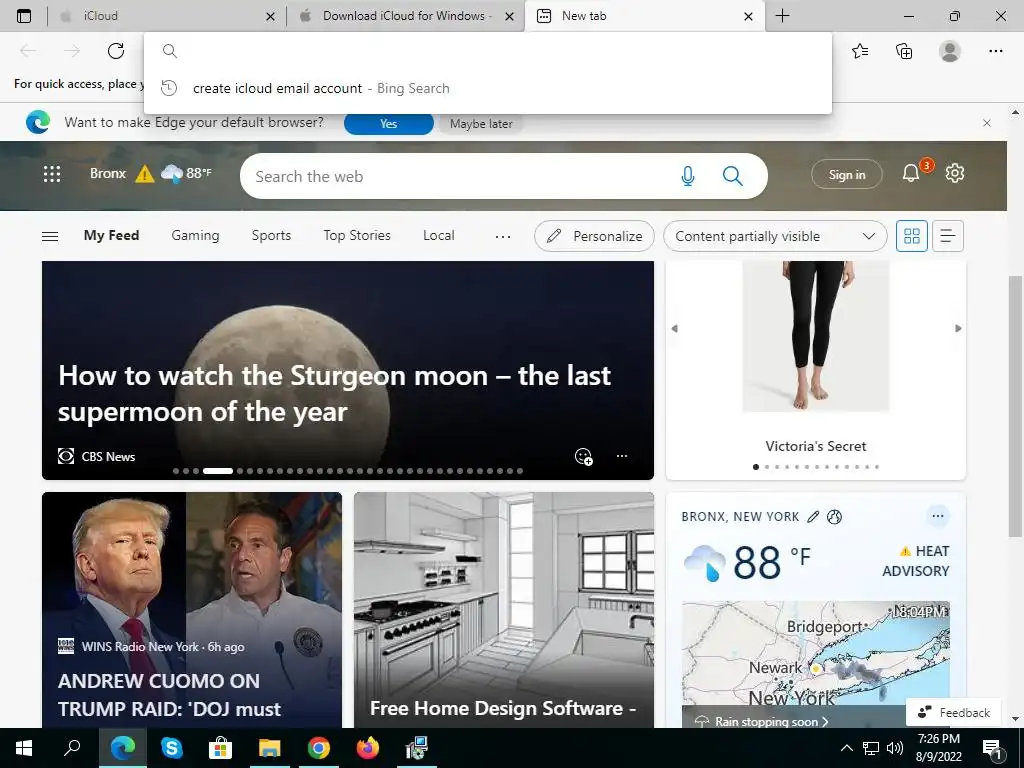Open page settings gear
1024x768 pixels.
[955, 173]
